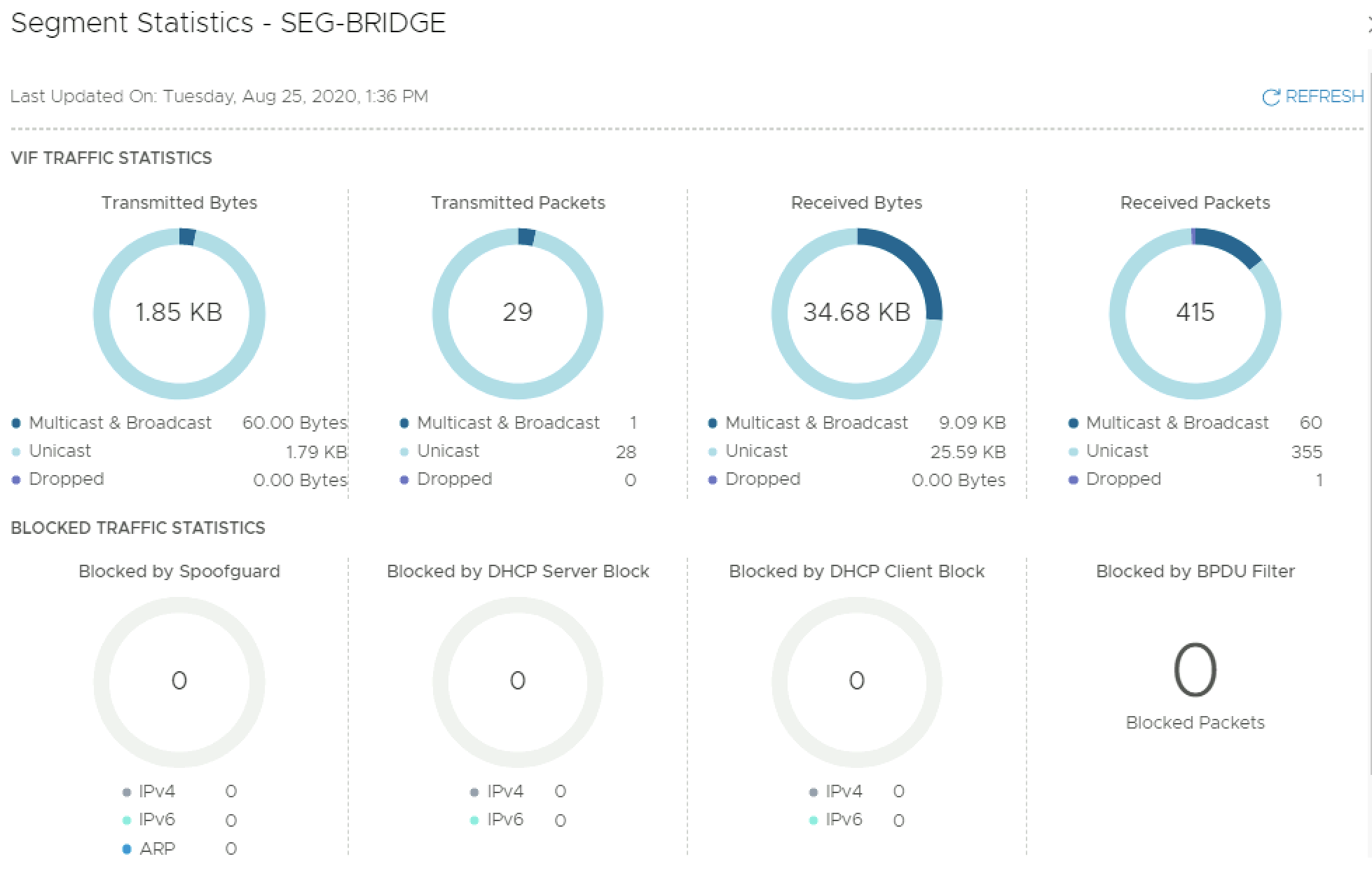The width and height of the screenshot is (1372, 873).
Task: Click the Blocked by Spoofguard donut chart
Action: pyautogui.click(x=179, y=681)
